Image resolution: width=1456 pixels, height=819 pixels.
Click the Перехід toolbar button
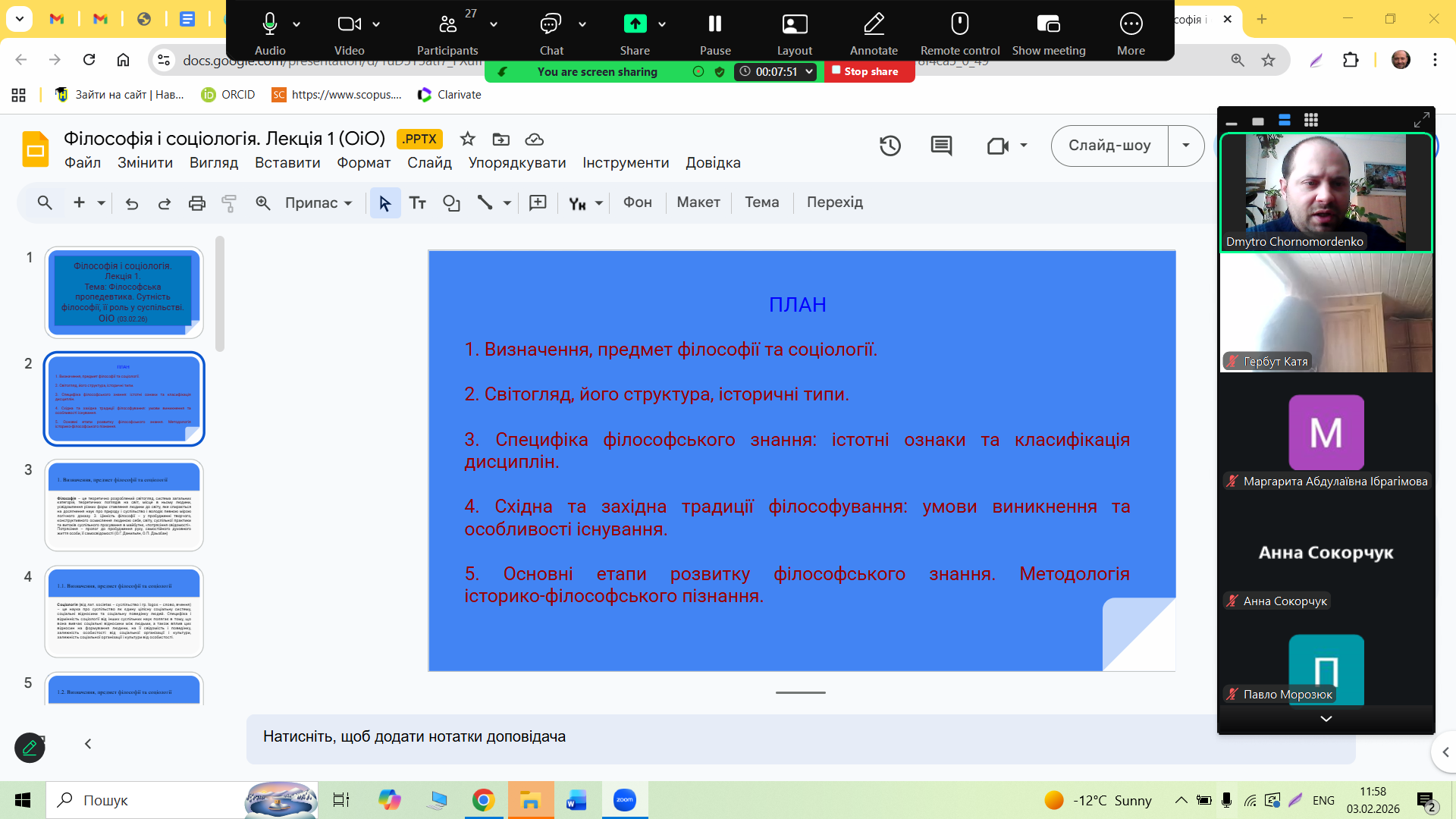pos(834,202)
